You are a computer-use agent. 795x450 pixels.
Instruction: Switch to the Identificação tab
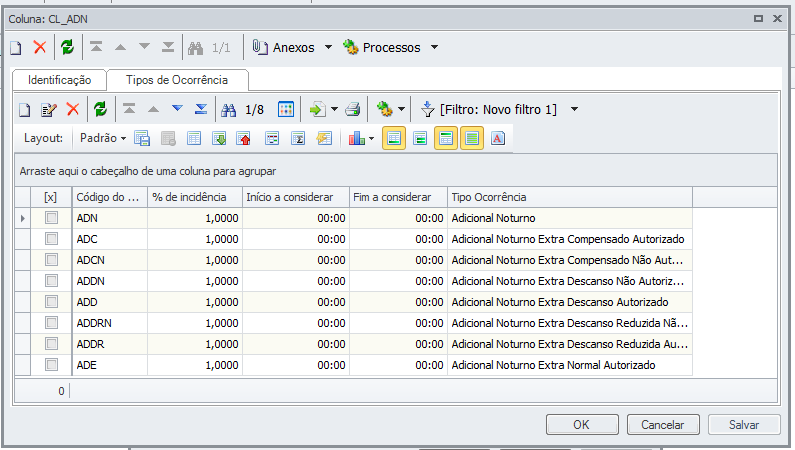(x=60, y=79)
